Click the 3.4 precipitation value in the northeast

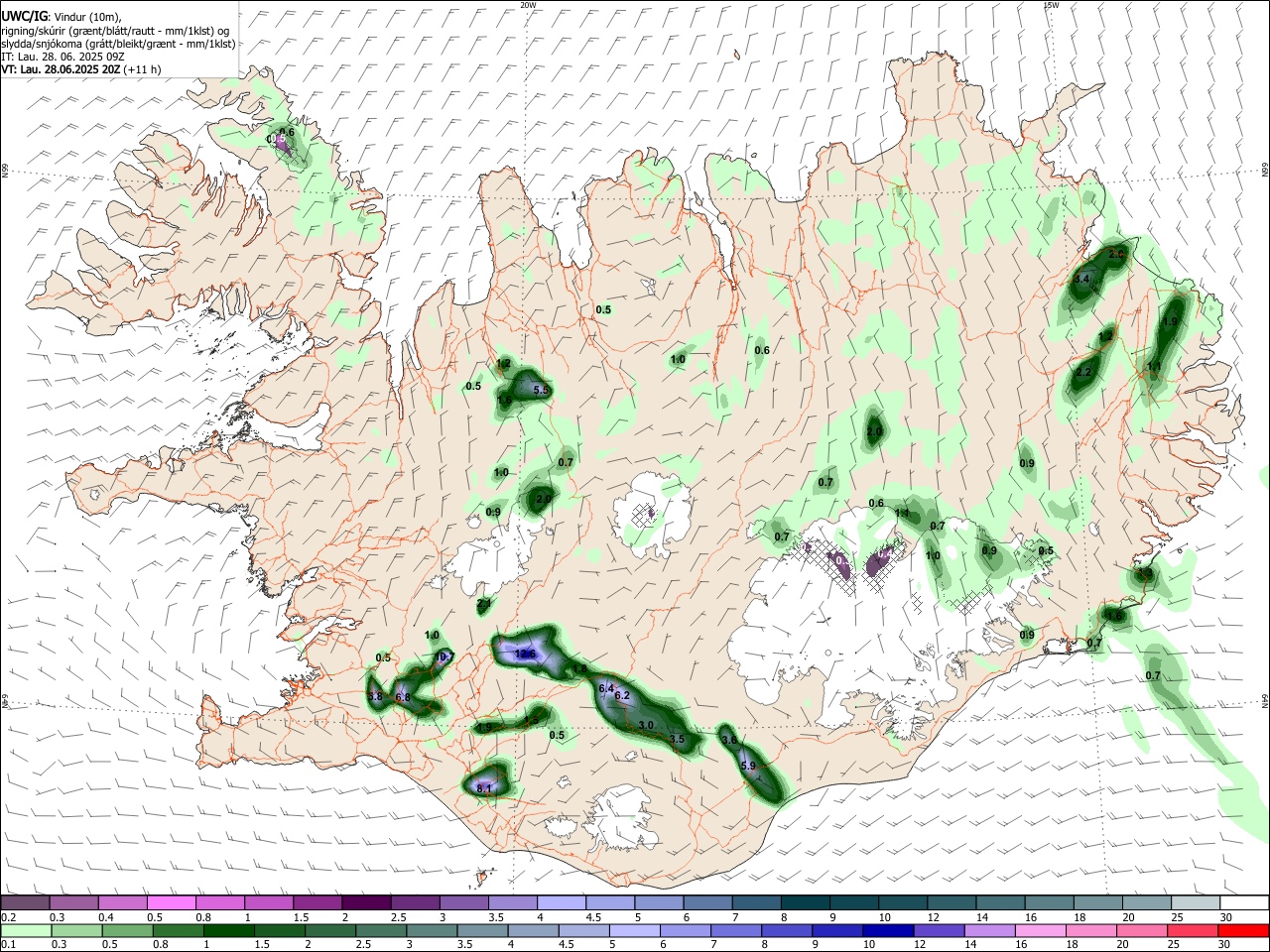point(1082,280)
